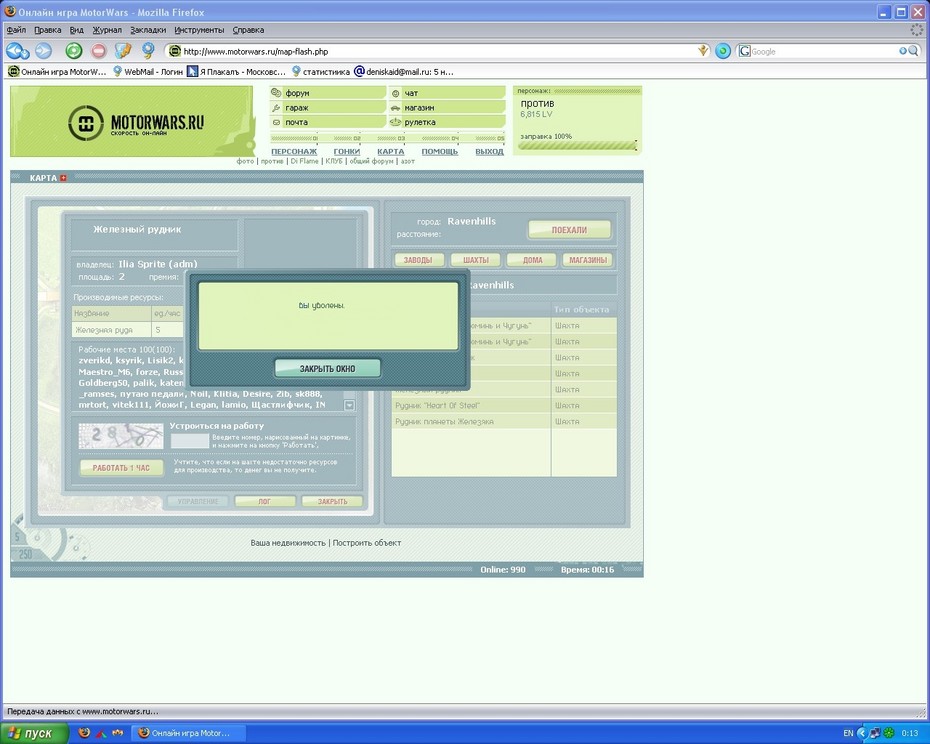Click the Firefox forward navigation arrow

click(x=43, y=51)
